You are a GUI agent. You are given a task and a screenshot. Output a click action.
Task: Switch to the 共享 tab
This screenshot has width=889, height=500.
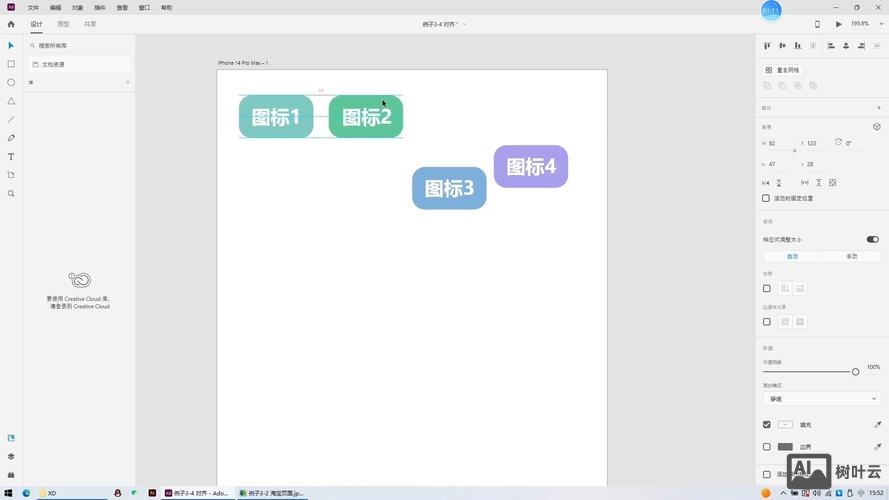(90, 24)
